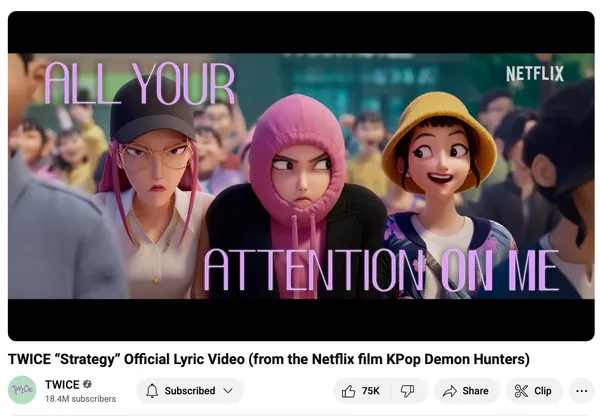The height and width of the screenshot is (416, 600).
Task: Toggle the Subscribed button label
Action: click(x=190, y=391)
